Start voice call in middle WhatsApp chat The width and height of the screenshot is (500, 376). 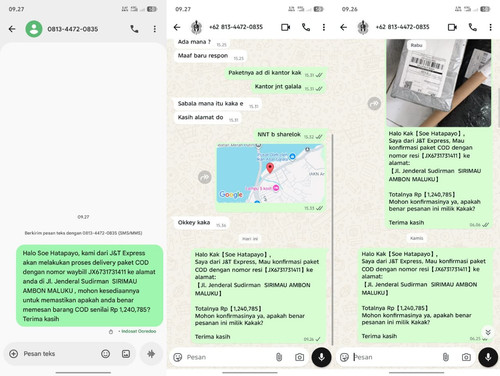point(306,27)
